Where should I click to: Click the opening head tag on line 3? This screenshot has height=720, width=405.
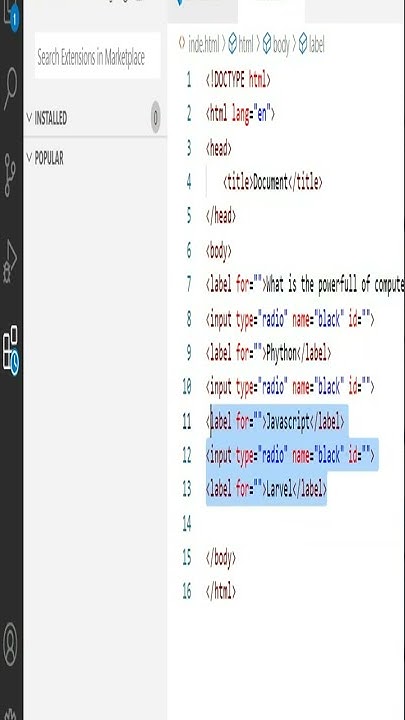[x=219, y=148]
